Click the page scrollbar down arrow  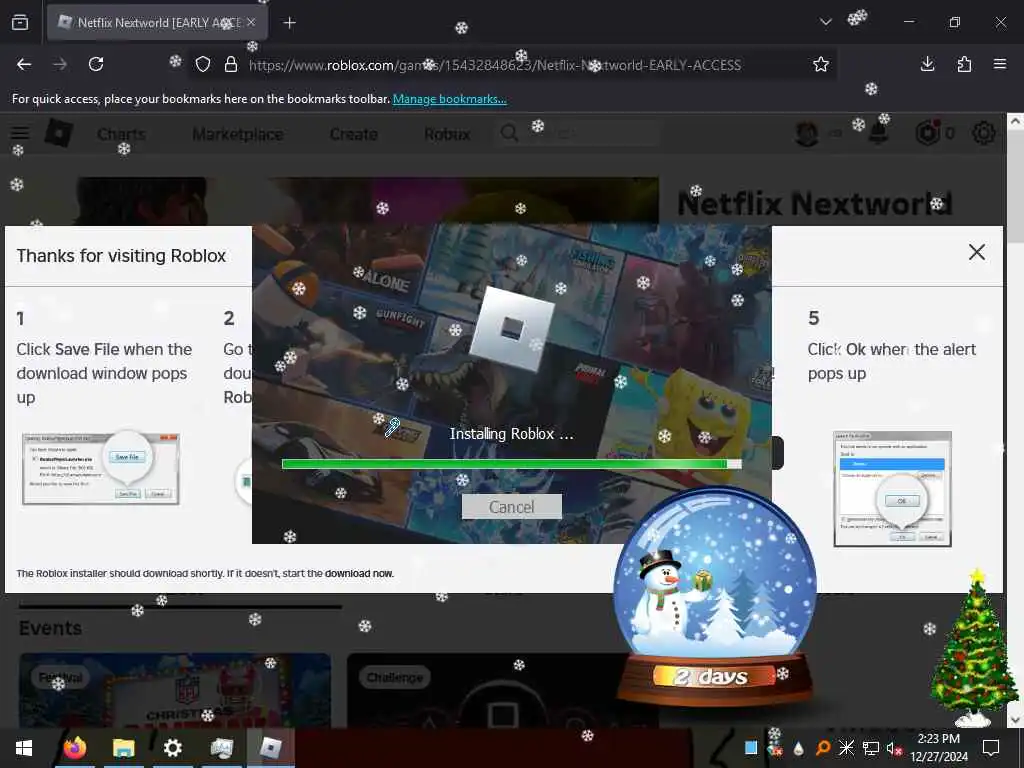click(1015, 720)
